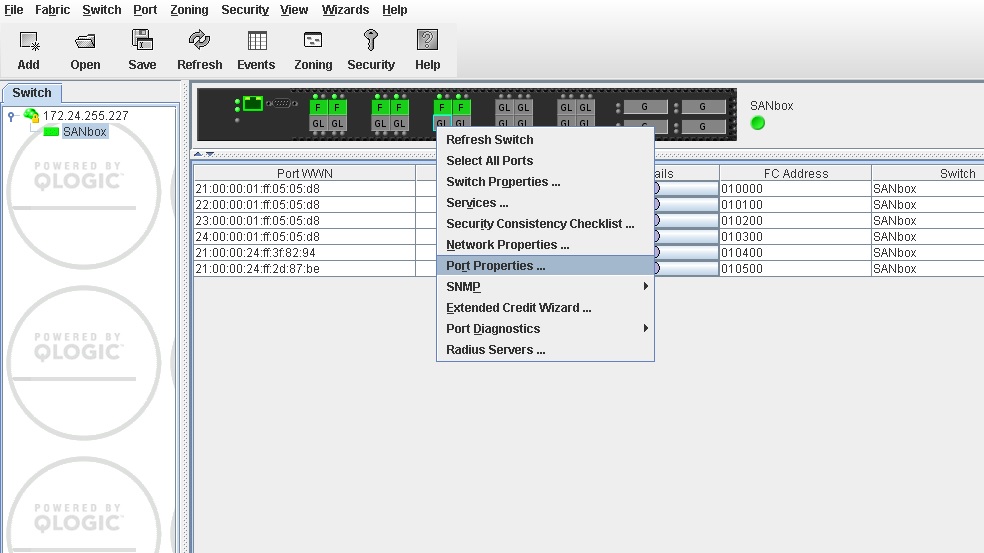Select Port WWN 23:00:00:01:ff:05:05:d8
The height and width of the screenshot is (553, 984).
coord(304,221)
